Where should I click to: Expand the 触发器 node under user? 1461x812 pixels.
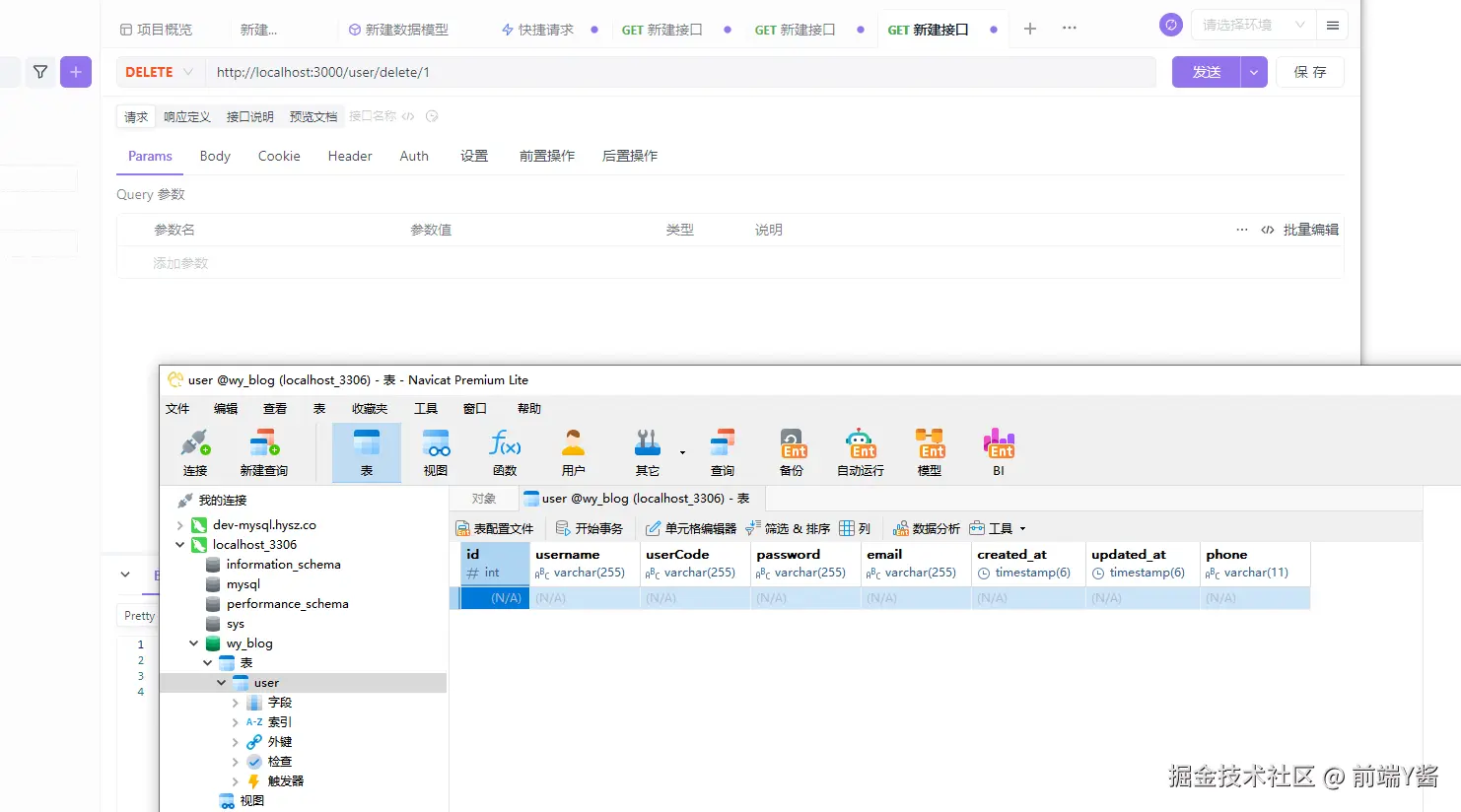point(236,781)
